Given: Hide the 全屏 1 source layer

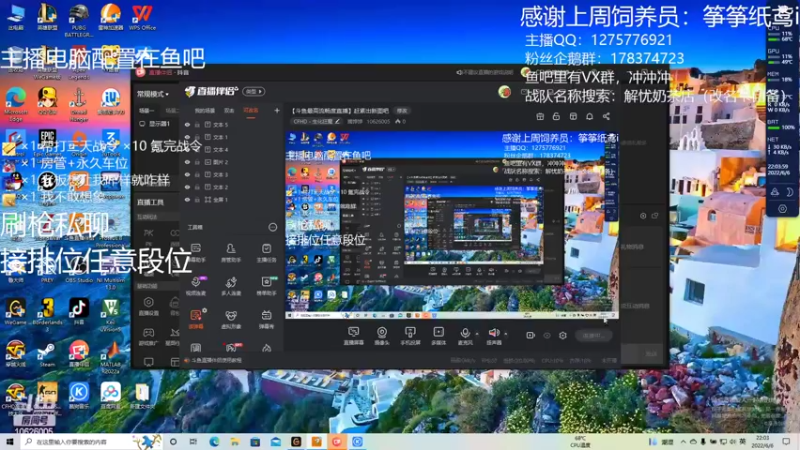Looking at the screenshot, I should pos(187,200).
